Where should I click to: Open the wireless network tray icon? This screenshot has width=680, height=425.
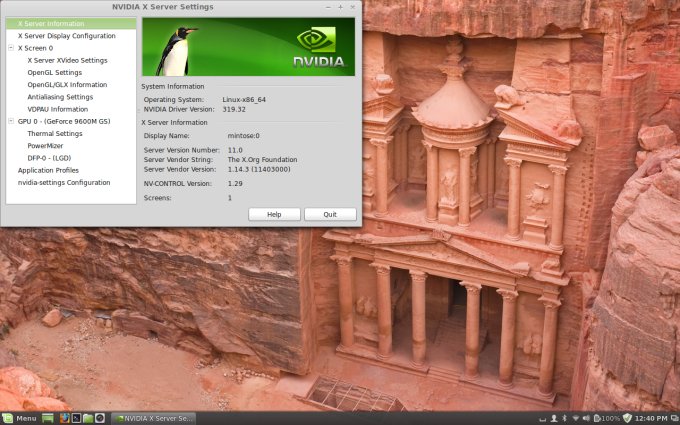[575, 418]
